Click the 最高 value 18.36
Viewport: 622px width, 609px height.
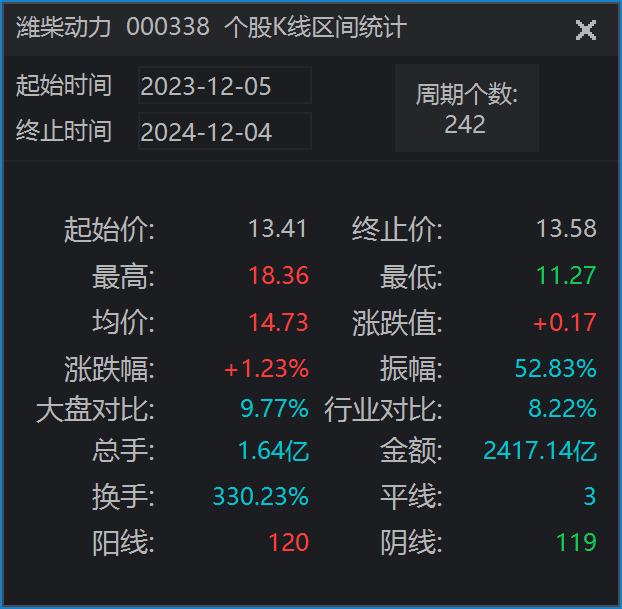[278, 275]
